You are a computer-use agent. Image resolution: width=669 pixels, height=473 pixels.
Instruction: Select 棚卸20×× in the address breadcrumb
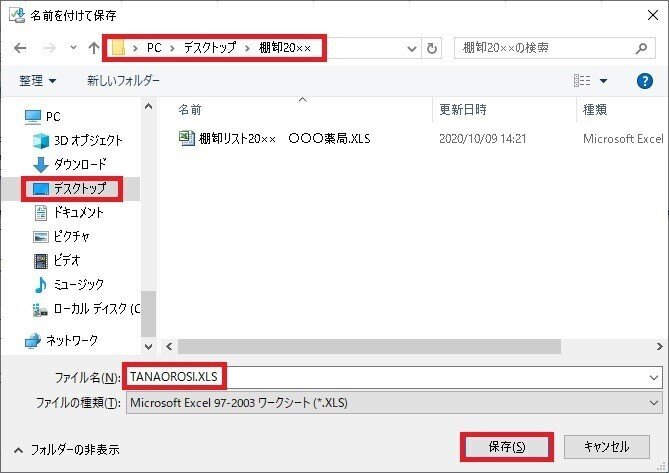(x=285, y=48)
